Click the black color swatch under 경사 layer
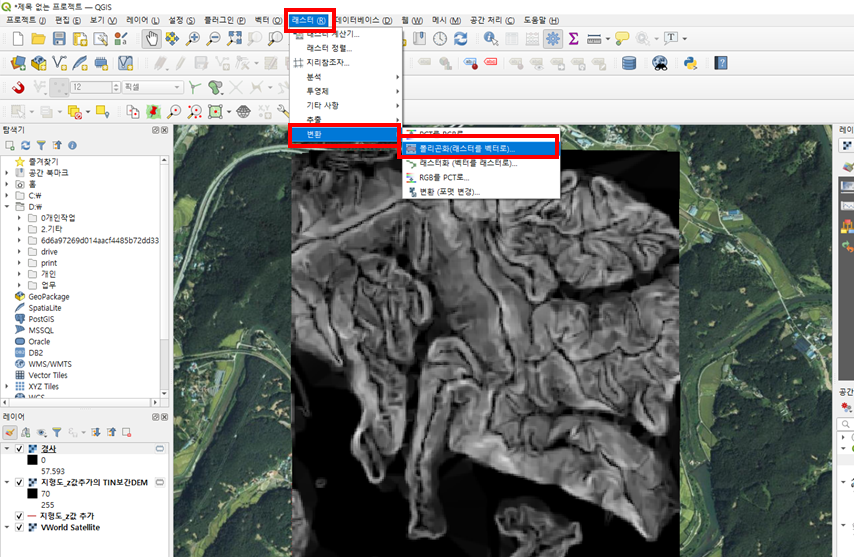Screen dimensions: 854x557 click(x=32, y=460)
